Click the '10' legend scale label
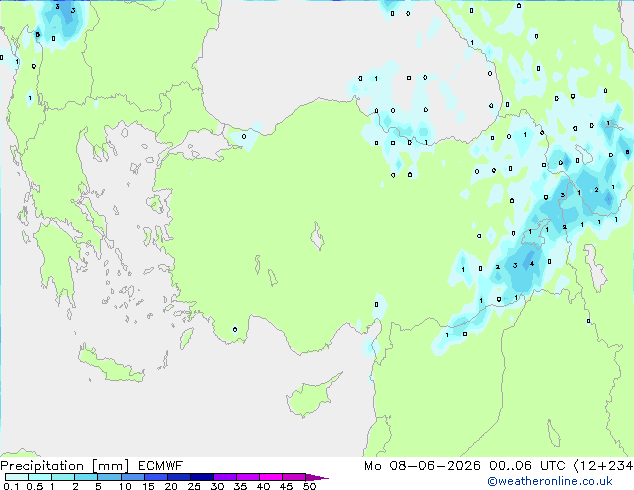 (125, 486)
